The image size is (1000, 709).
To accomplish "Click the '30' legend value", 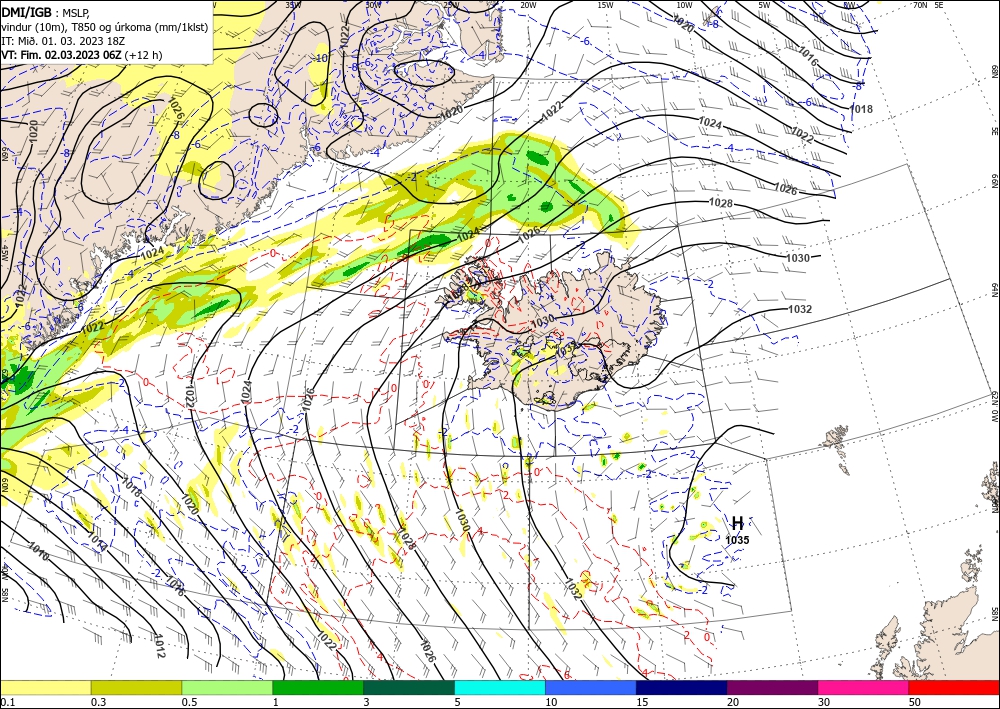I will (824, 702).
